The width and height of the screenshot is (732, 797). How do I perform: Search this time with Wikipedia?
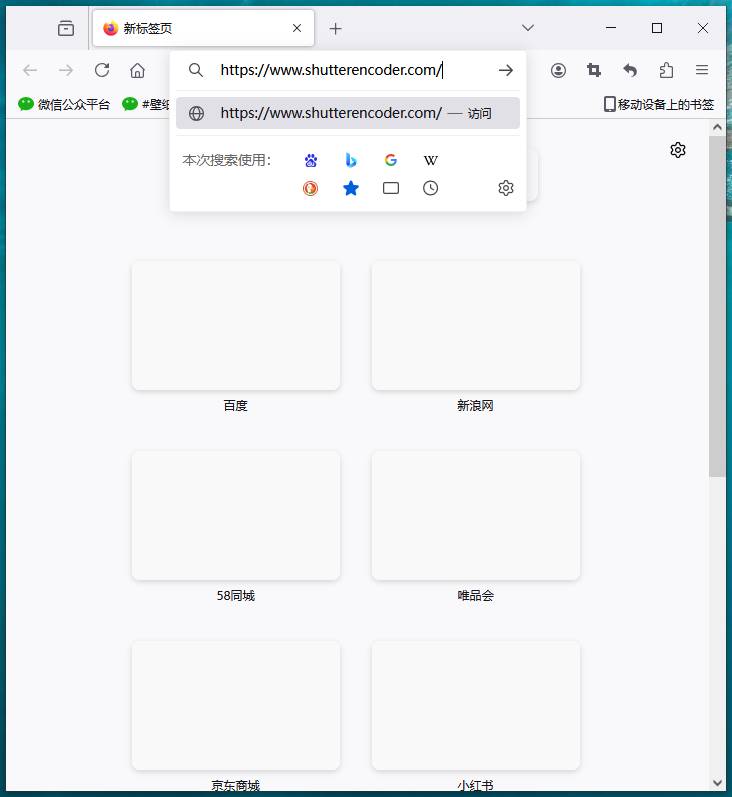pyautogui.click(x=431, y=161)
